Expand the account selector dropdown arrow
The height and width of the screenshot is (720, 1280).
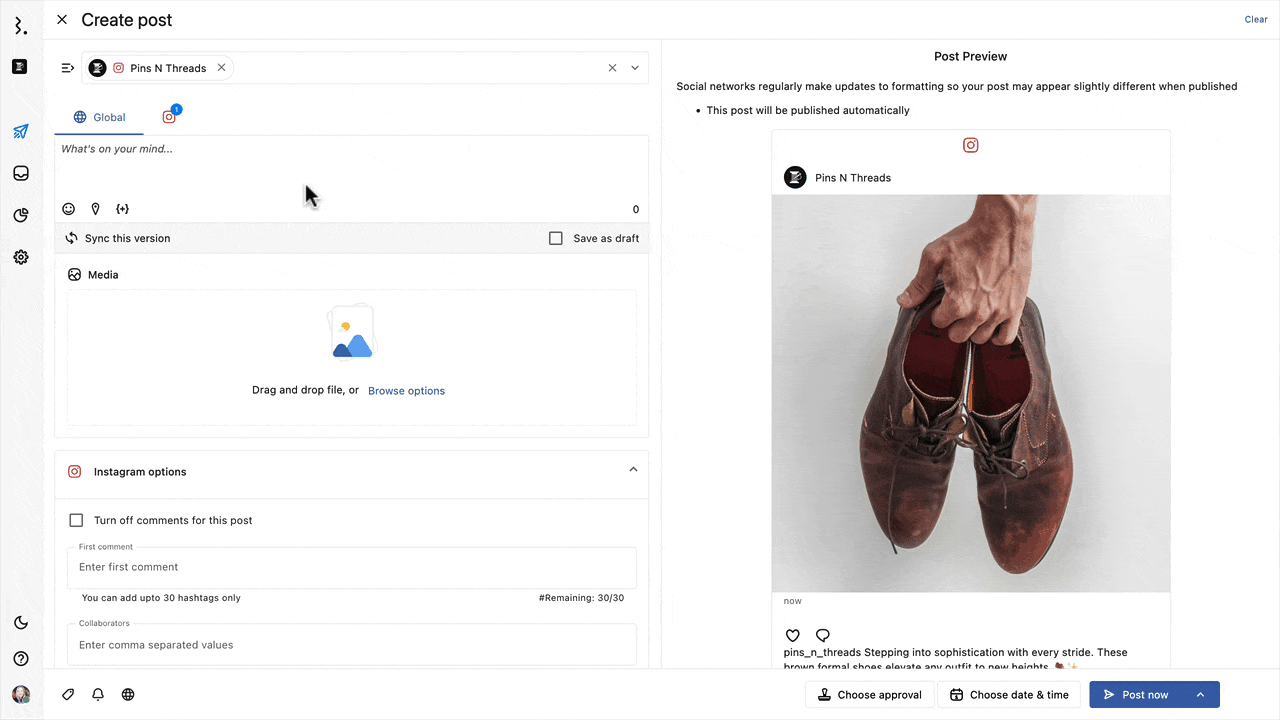[x=635, y=68]
